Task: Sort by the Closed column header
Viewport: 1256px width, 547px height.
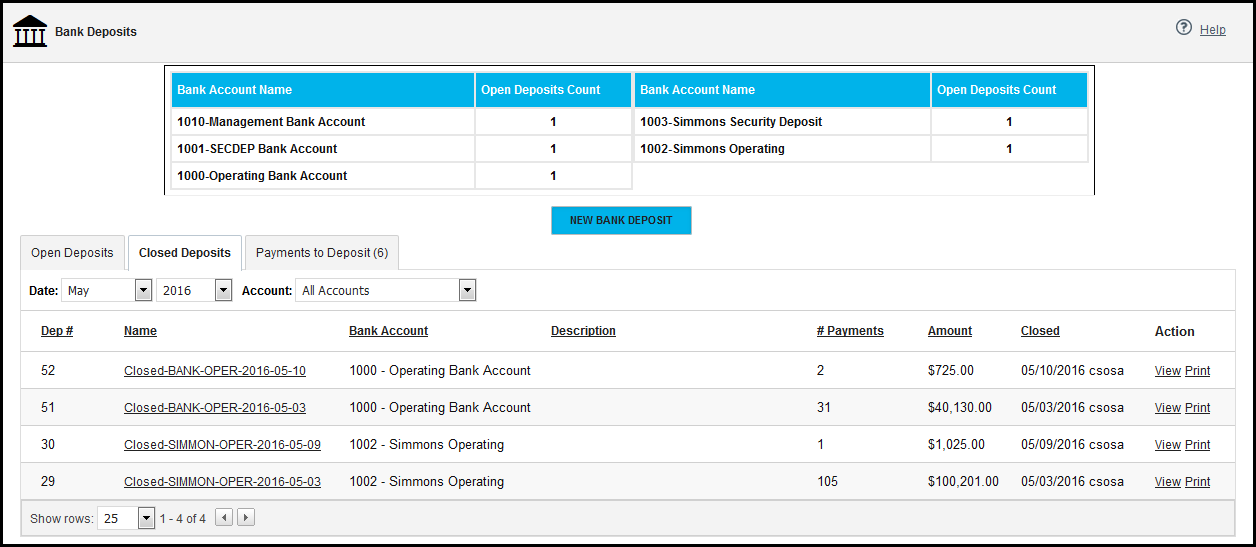Action: (1040, 331)
